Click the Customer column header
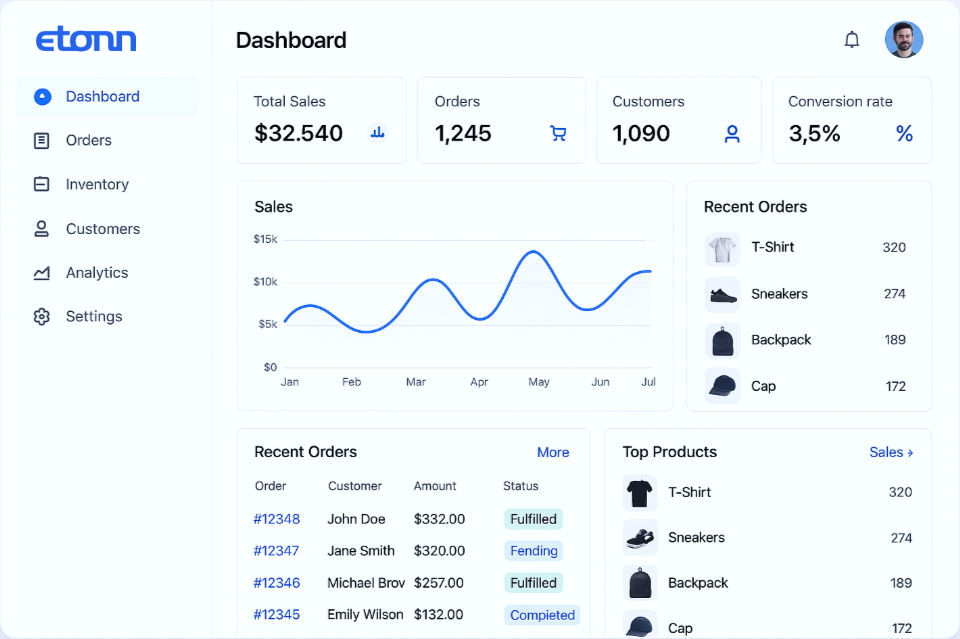The width and height of the screenshot is (960, 639). tap(355, 486)
